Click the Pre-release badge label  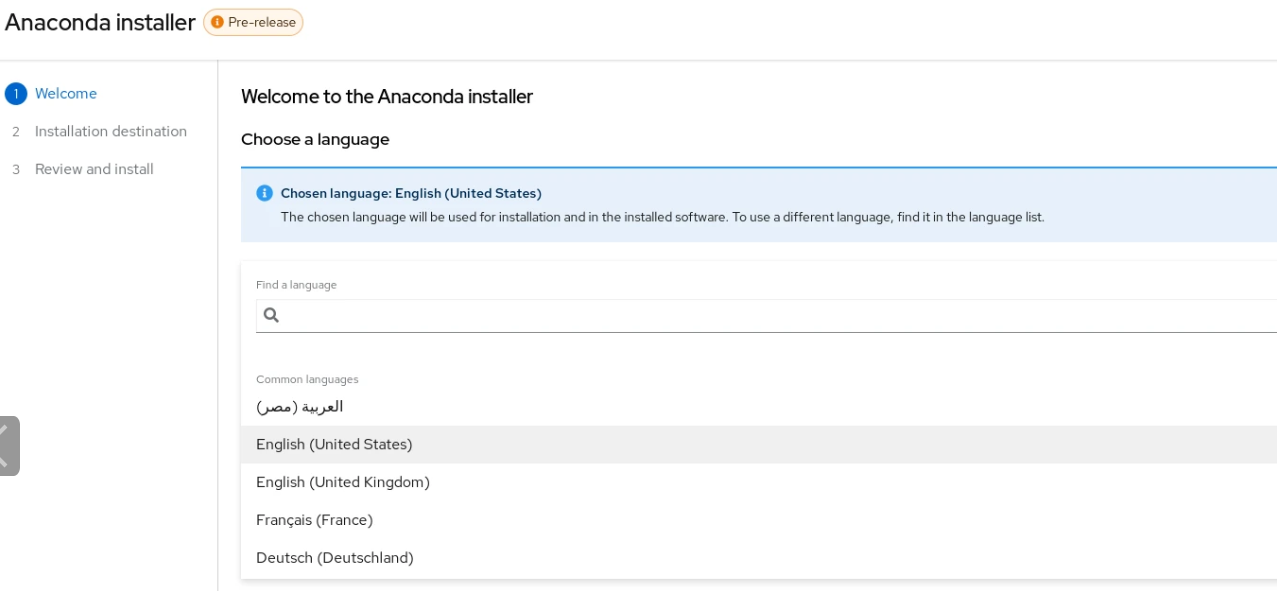(261, 22)
